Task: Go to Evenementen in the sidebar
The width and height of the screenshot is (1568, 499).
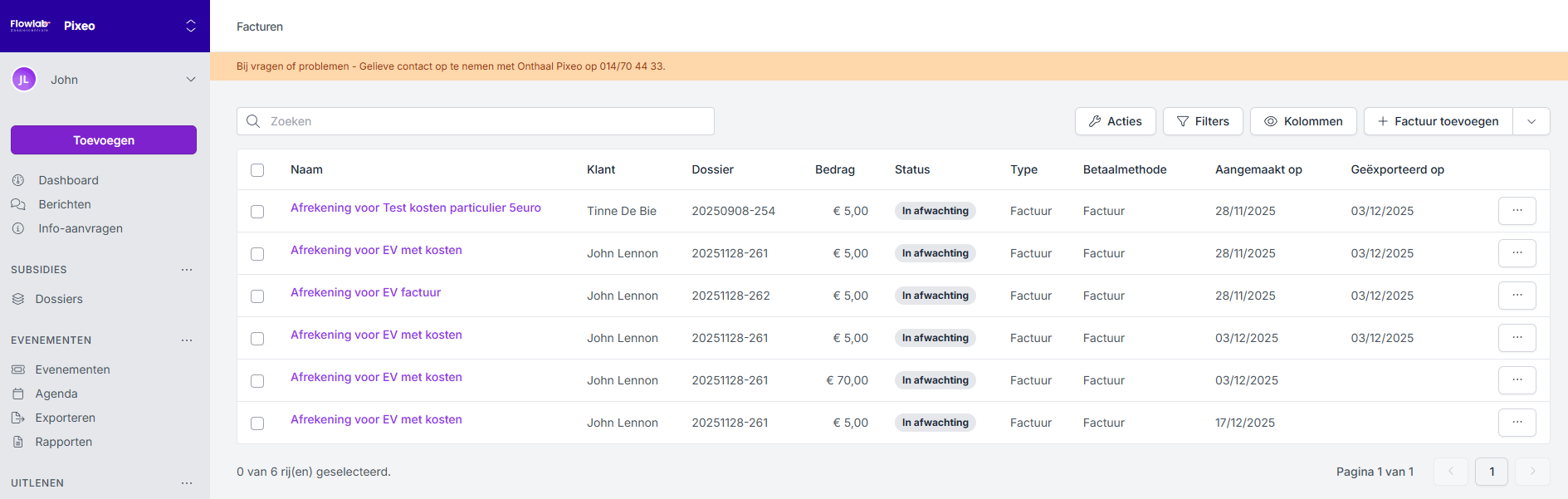Action: (x=72, y=369)
